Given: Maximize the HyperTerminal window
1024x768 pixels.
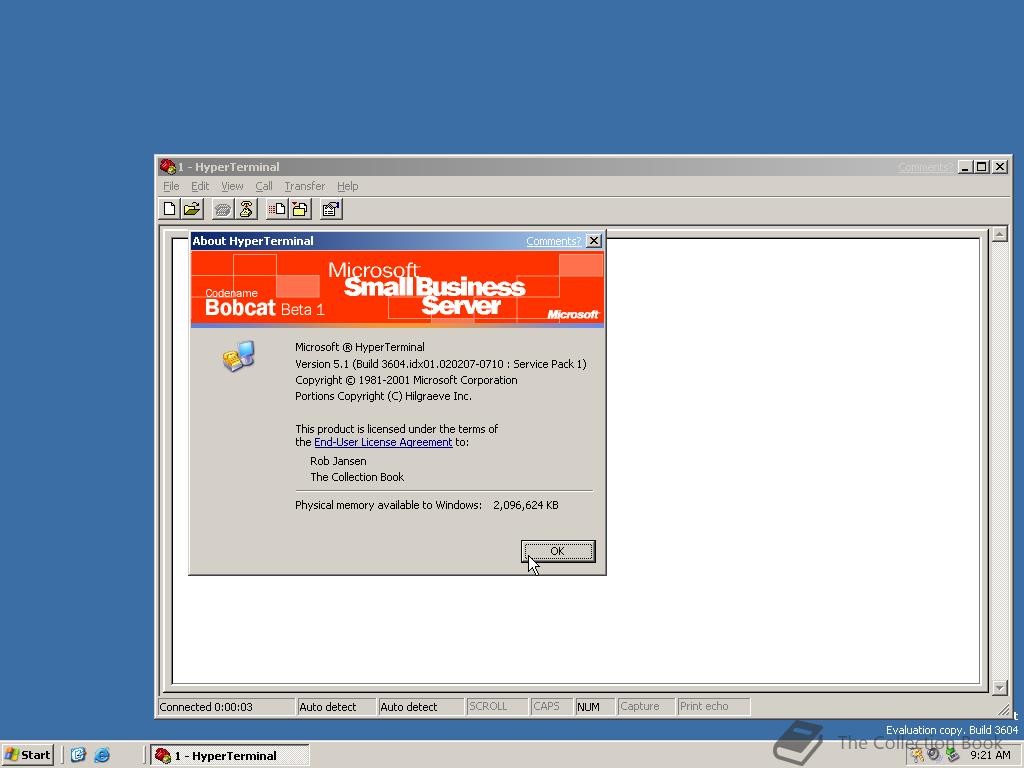Looking at the screenshot, I should pyautogui.click(x=982, y=167).
